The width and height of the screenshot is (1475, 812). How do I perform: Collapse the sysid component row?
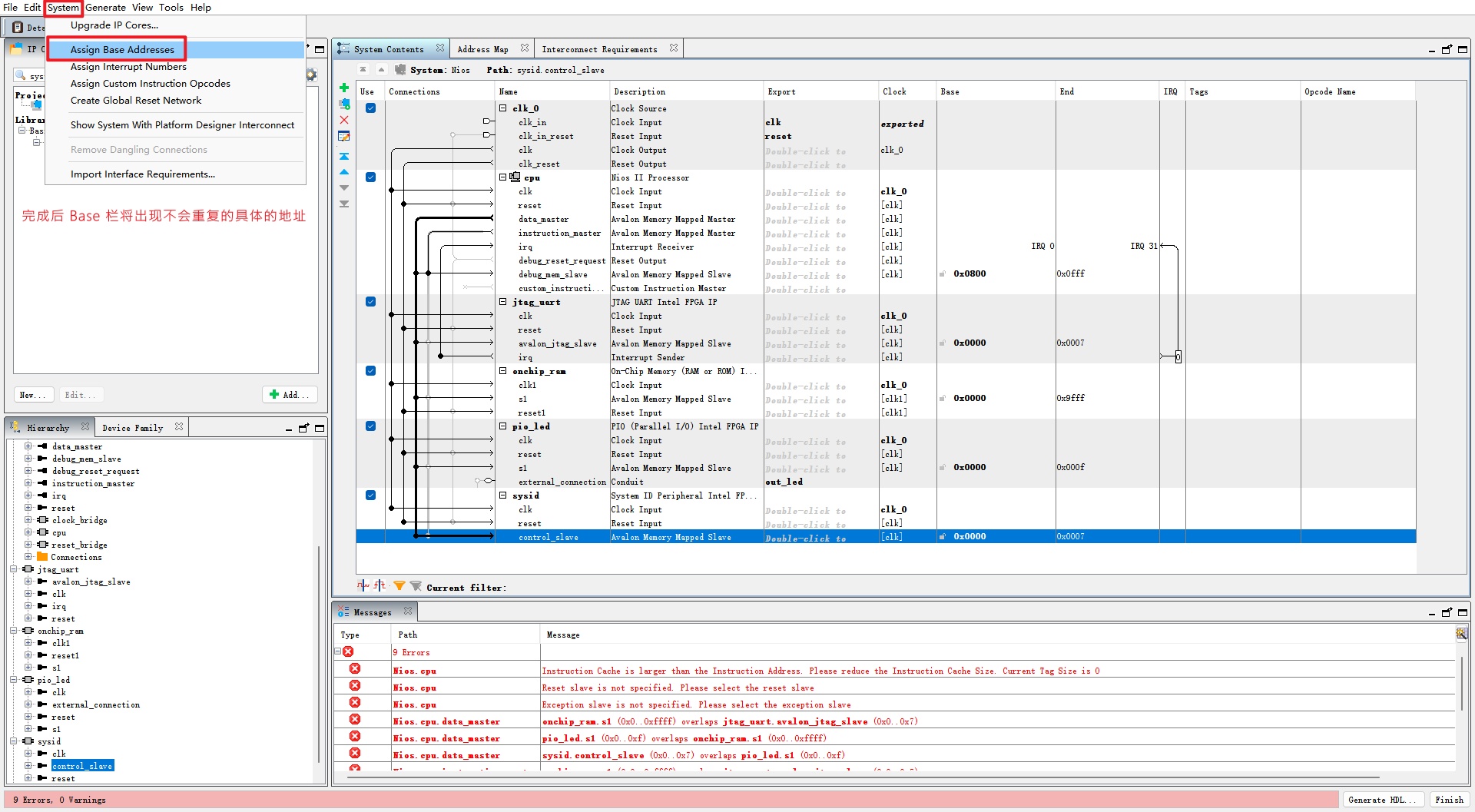point(503,495)
